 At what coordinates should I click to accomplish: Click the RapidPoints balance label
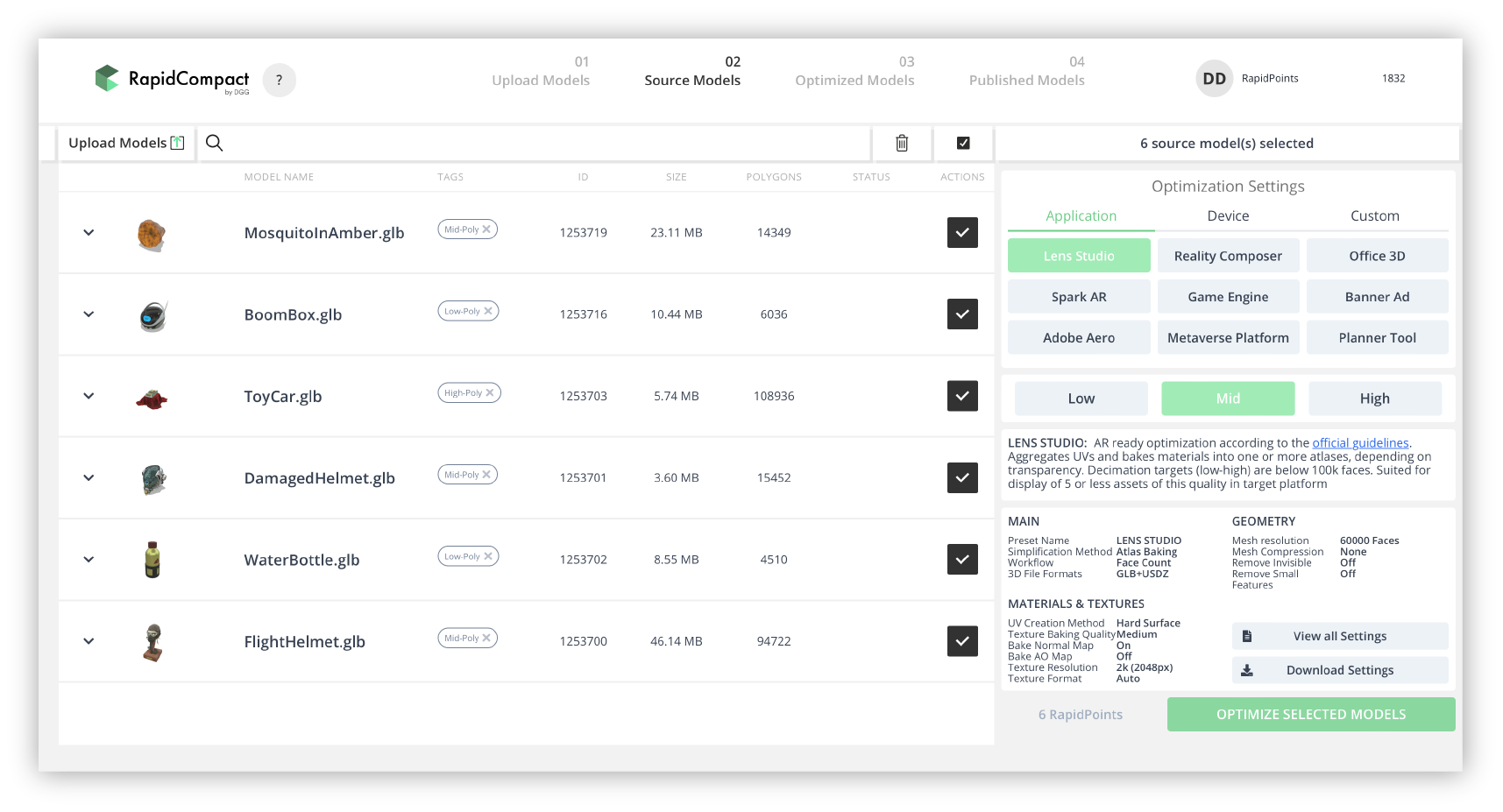point(1270,79)
